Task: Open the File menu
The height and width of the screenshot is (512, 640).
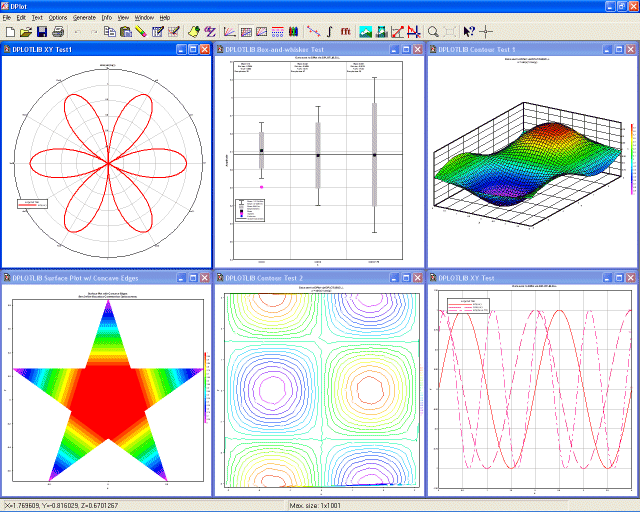Action: pos(7,18)
